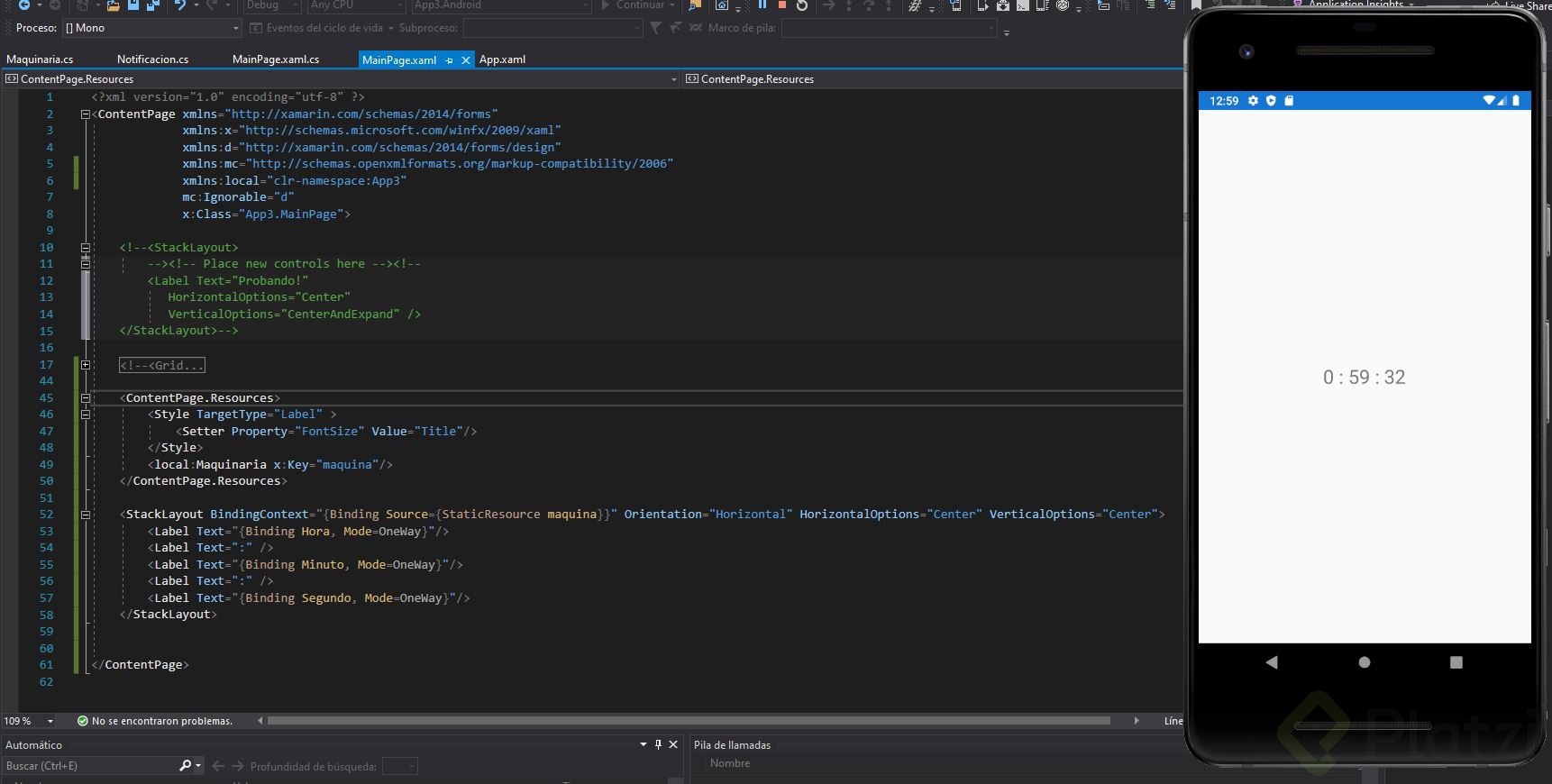Click the search magnifier in Automático panel
The height and width of the screenshot is (784, 1552).
tap(185, 766)
